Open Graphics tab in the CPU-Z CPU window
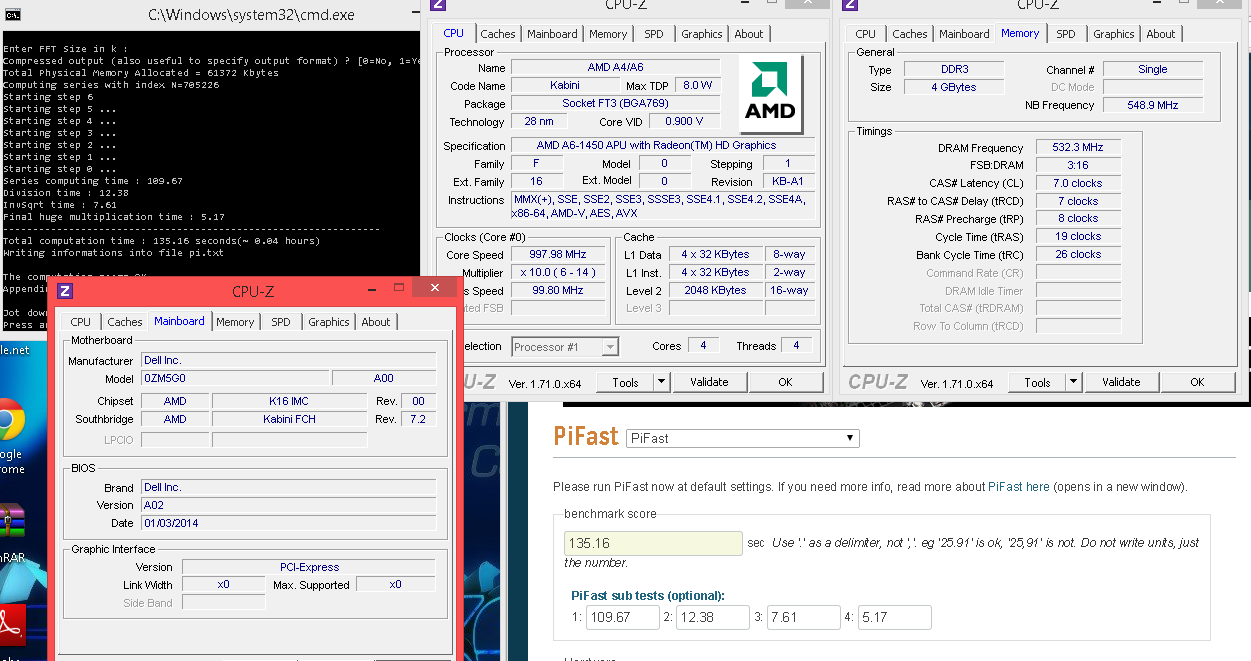1251x661 pixels. tap(702, 34)
